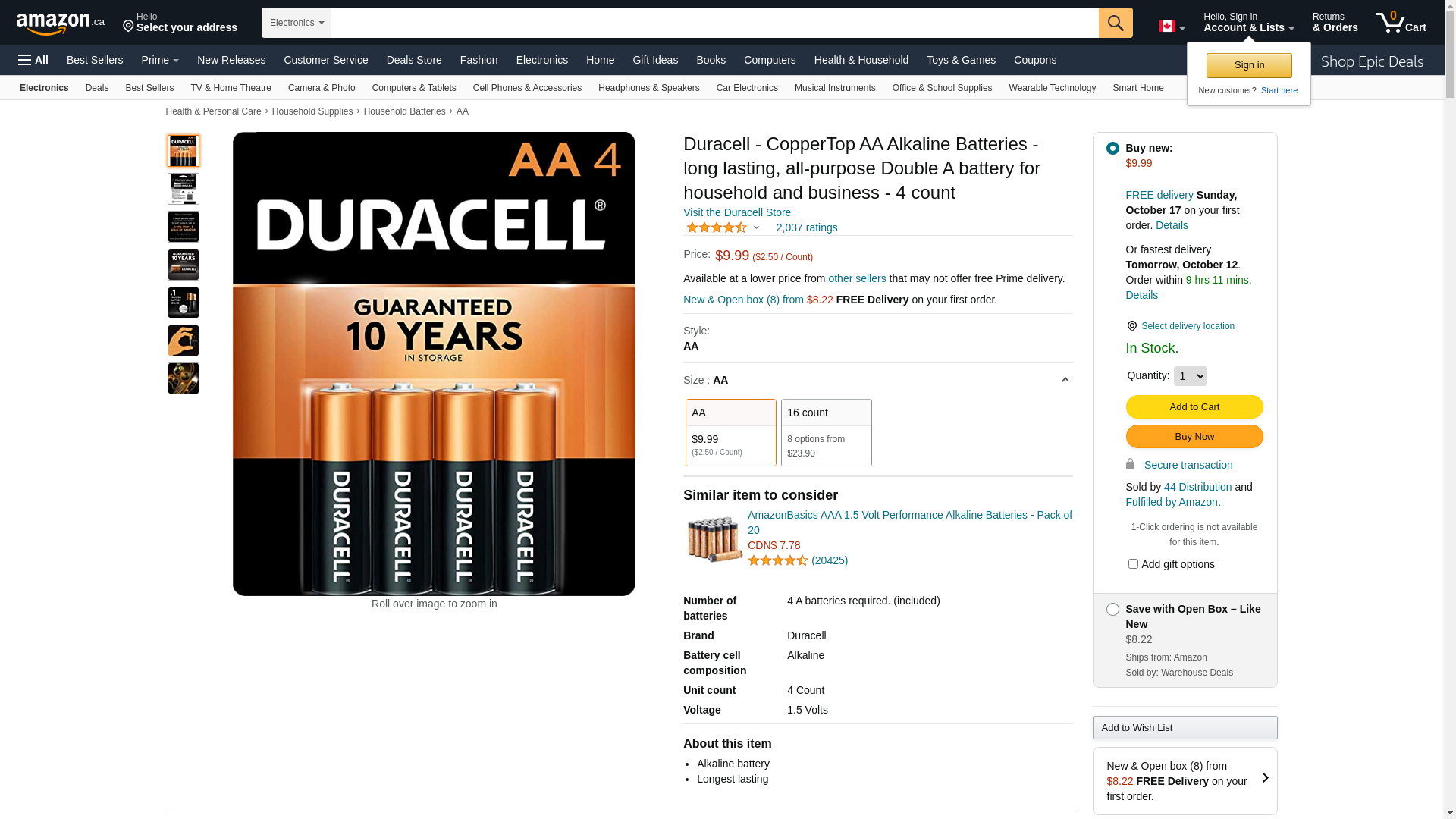
Task: Click the Select delivery location pin icon
Action: 1131,326
